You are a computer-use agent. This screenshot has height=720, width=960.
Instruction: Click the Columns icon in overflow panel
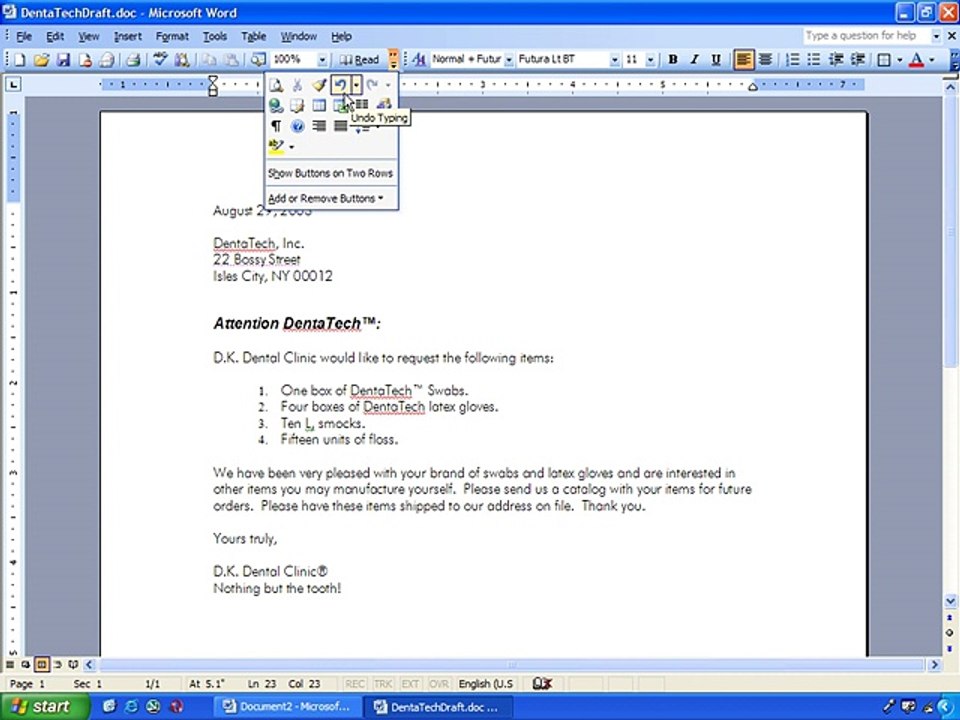point(362,105)
